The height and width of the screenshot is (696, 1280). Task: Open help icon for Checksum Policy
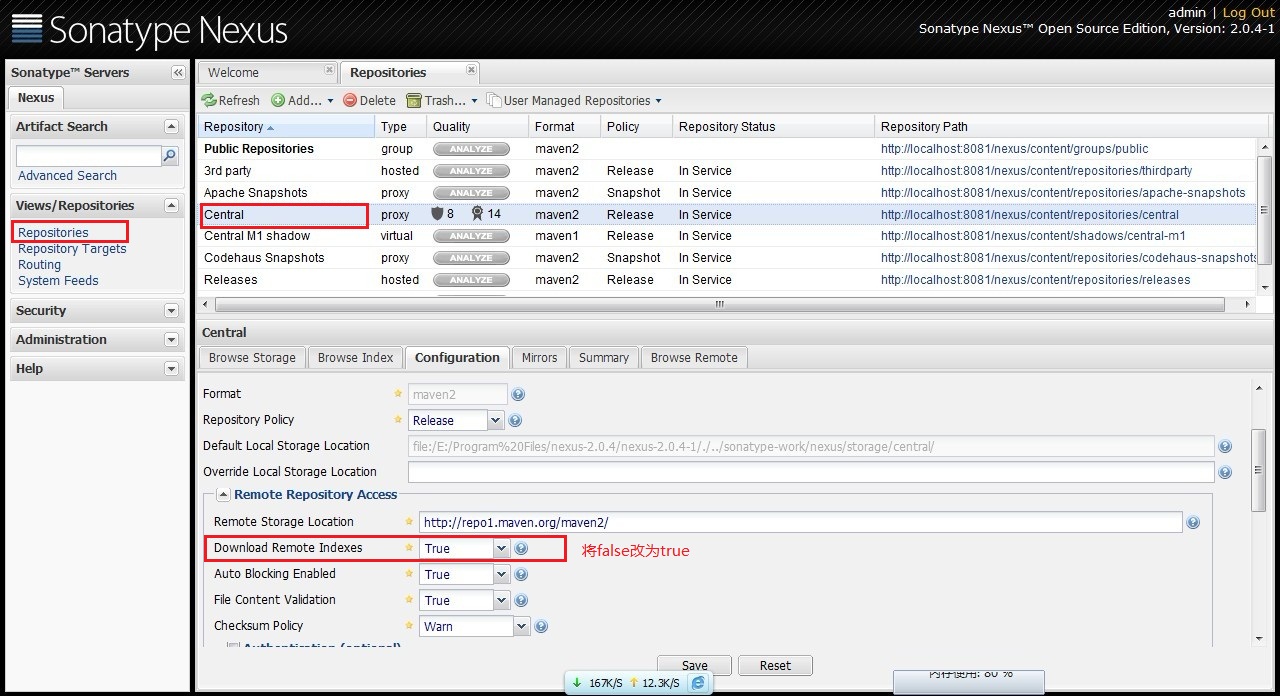pos(541,627)
